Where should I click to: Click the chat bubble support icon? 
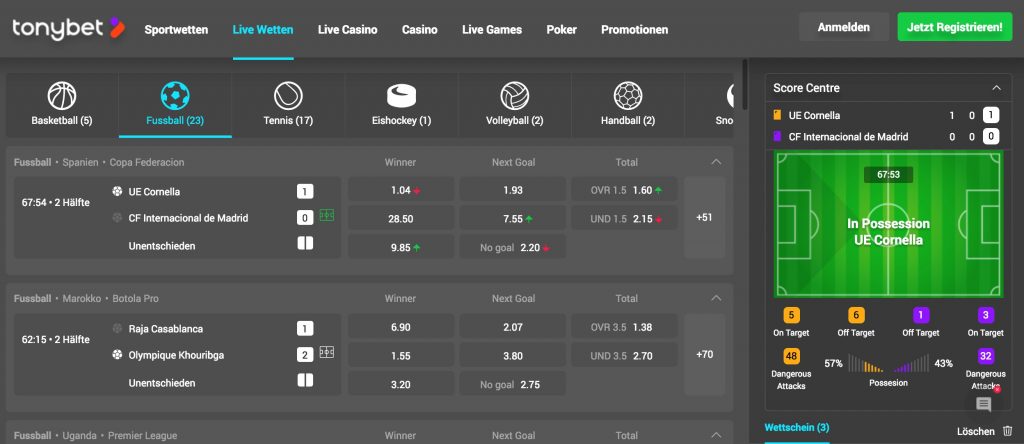point(984,404)
